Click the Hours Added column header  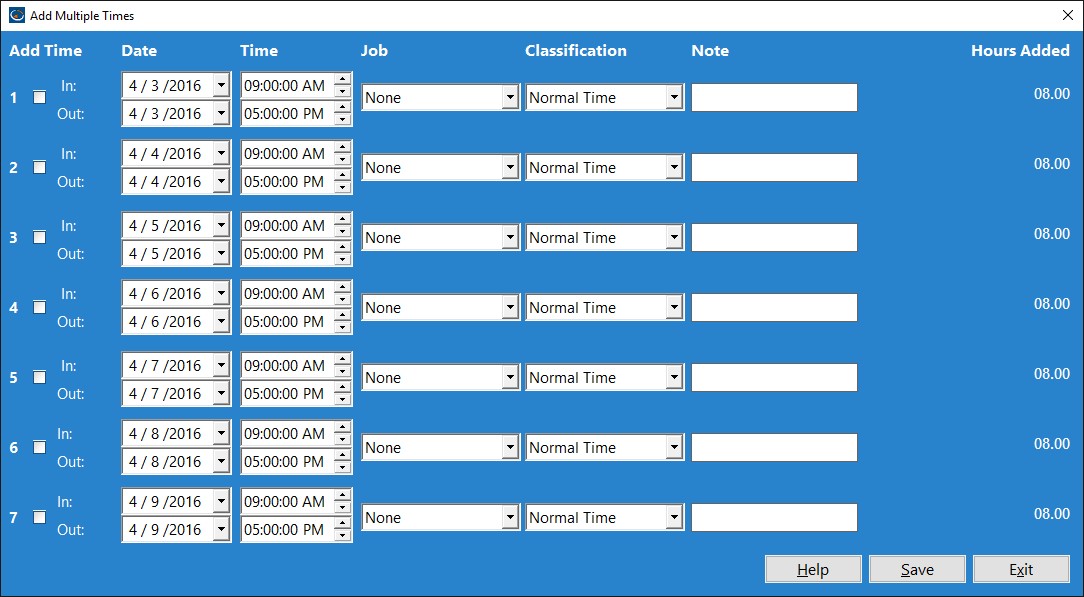(x=1020, y=50)
